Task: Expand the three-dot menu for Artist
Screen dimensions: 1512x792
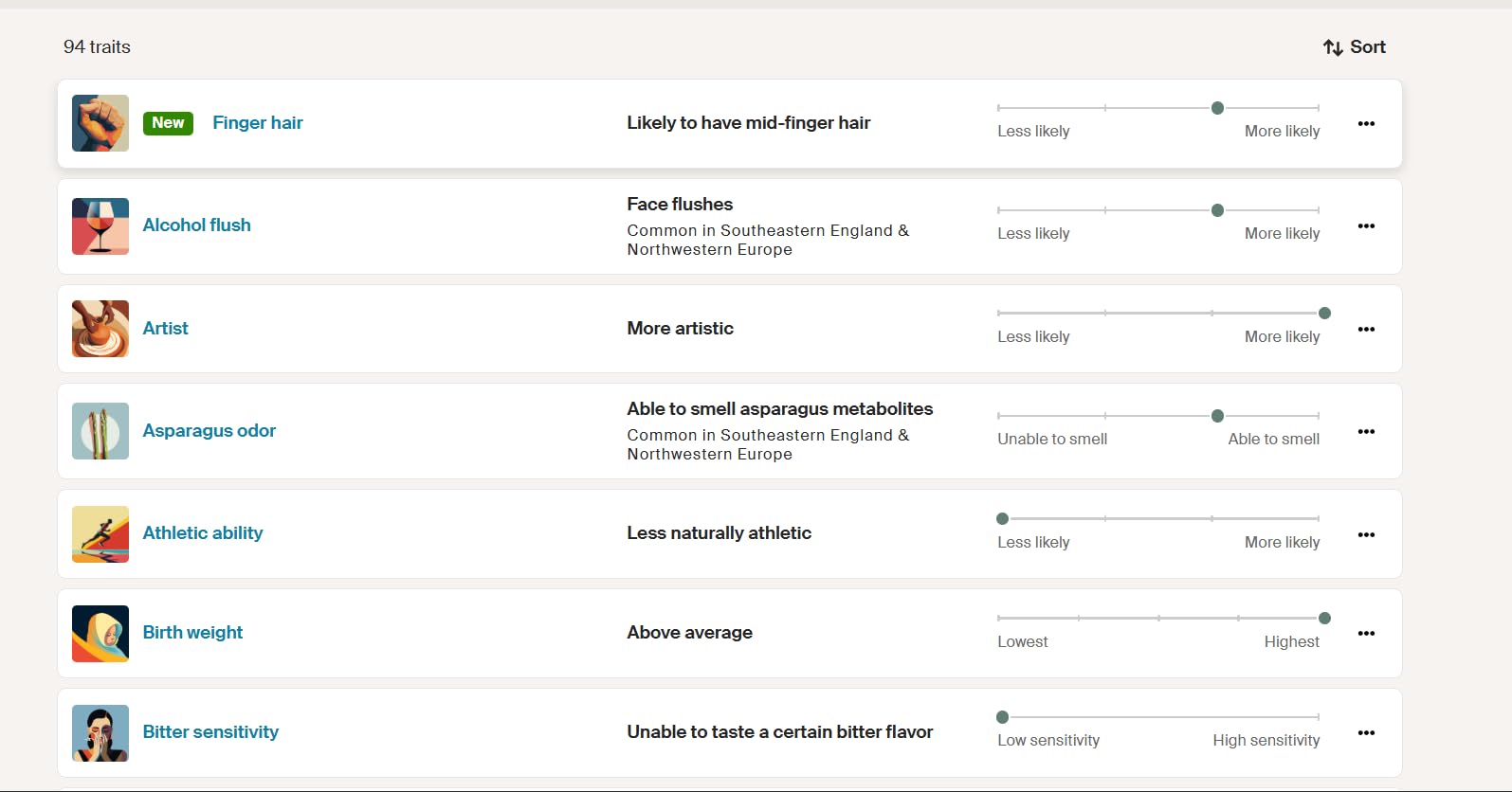Action: pos(1366,330)
